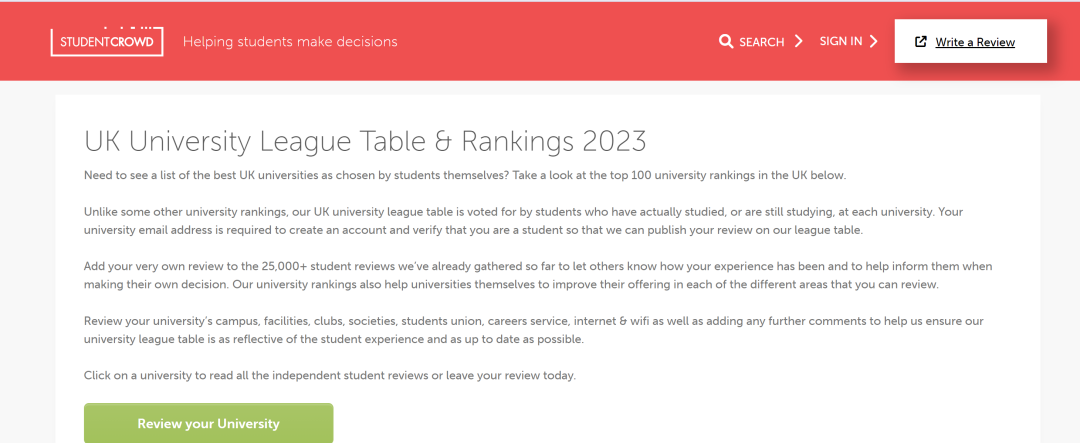
Task: Follow the underlined Write a Review link
Action: [x=975, y=42]
